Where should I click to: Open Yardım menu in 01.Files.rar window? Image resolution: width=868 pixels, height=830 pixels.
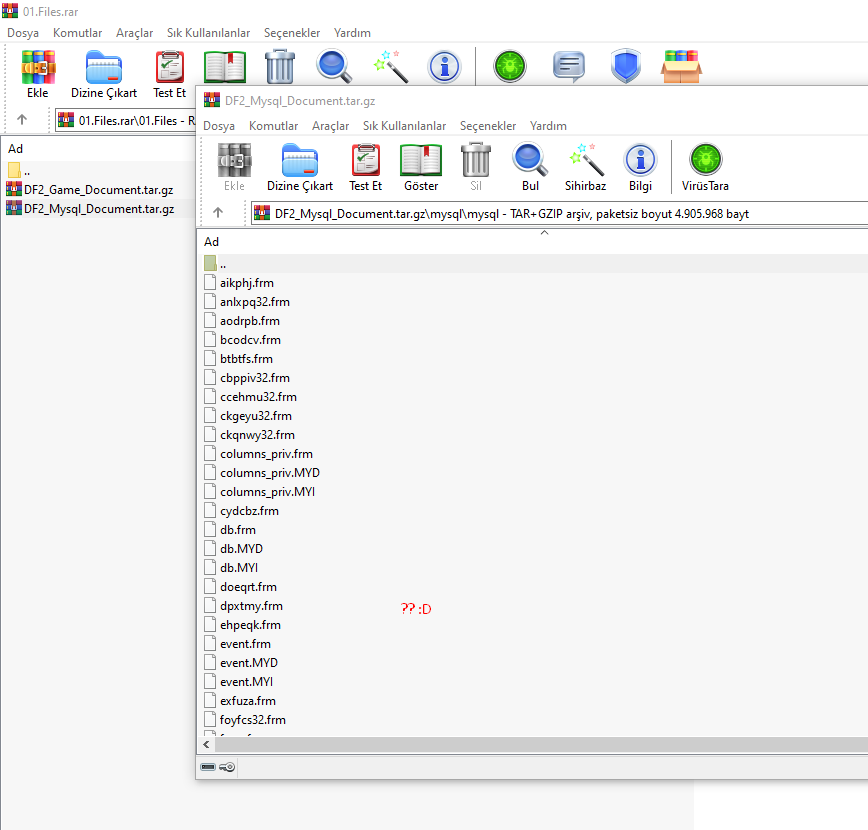(352, 33)
